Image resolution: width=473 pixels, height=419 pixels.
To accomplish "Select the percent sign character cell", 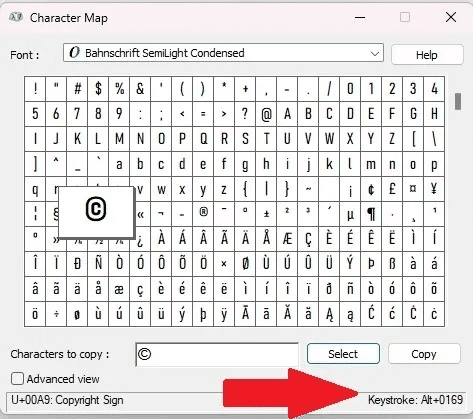I will (119, 89).
